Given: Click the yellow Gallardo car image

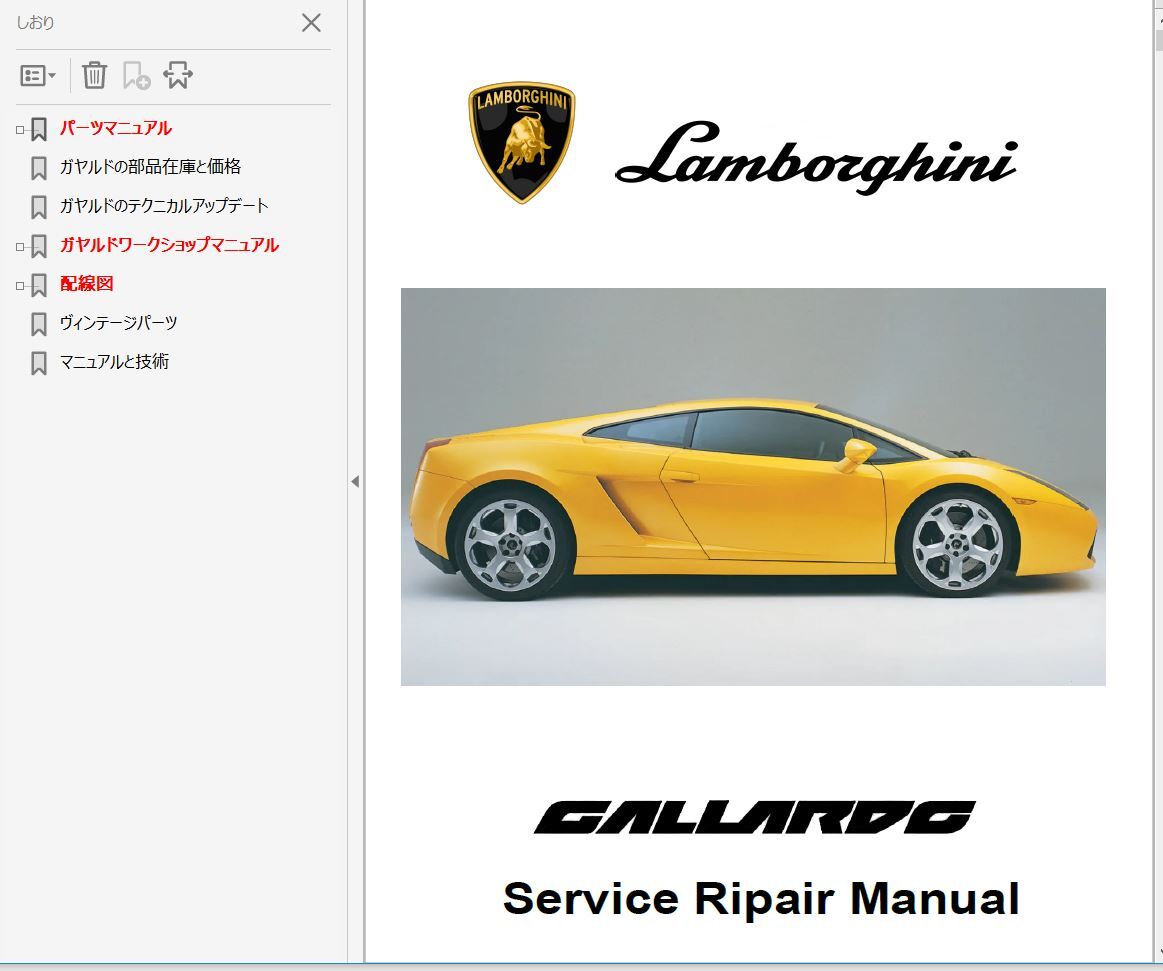Looking at the screenshot, I should click(x=753, y=487).
